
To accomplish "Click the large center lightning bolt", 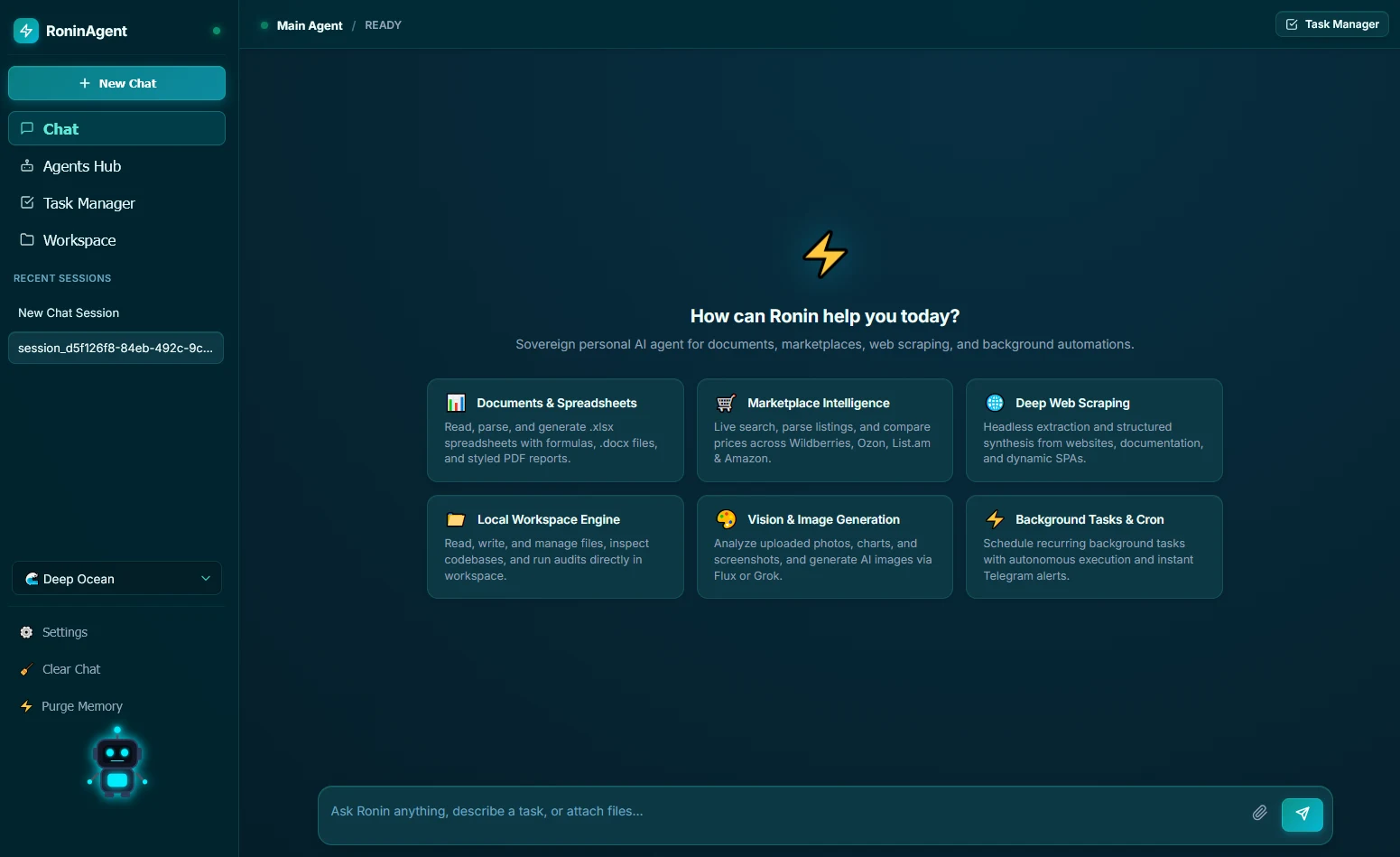I will (x=825, y=254).
